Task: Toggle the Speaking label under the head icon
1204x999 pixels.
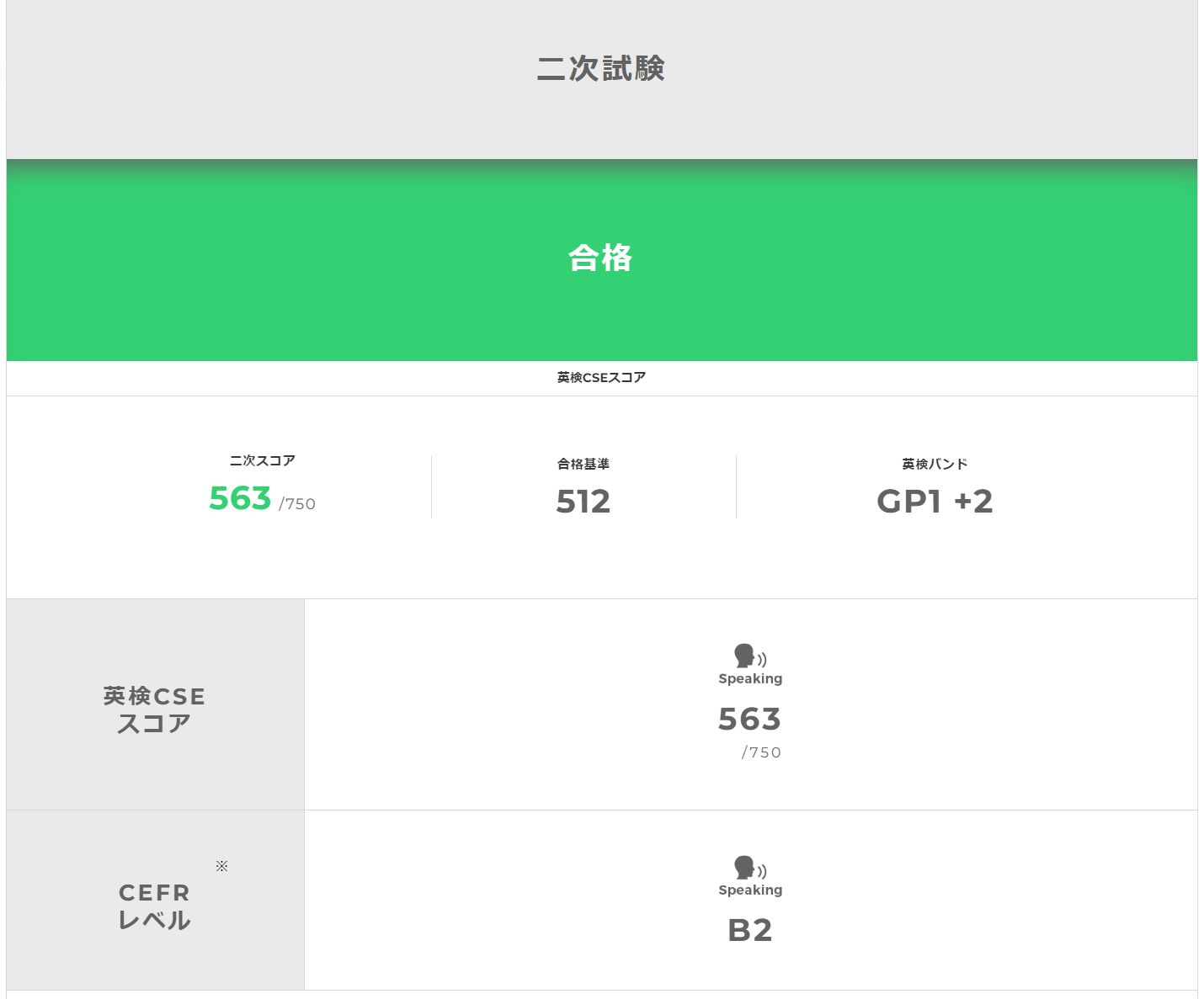Action: click(x=749, y=678)
